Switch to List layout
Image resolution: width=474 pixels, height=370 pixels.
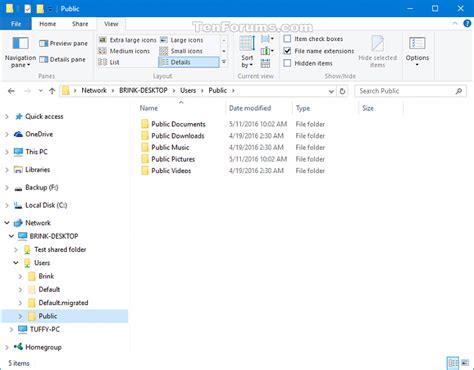click(x=109, y=62)
